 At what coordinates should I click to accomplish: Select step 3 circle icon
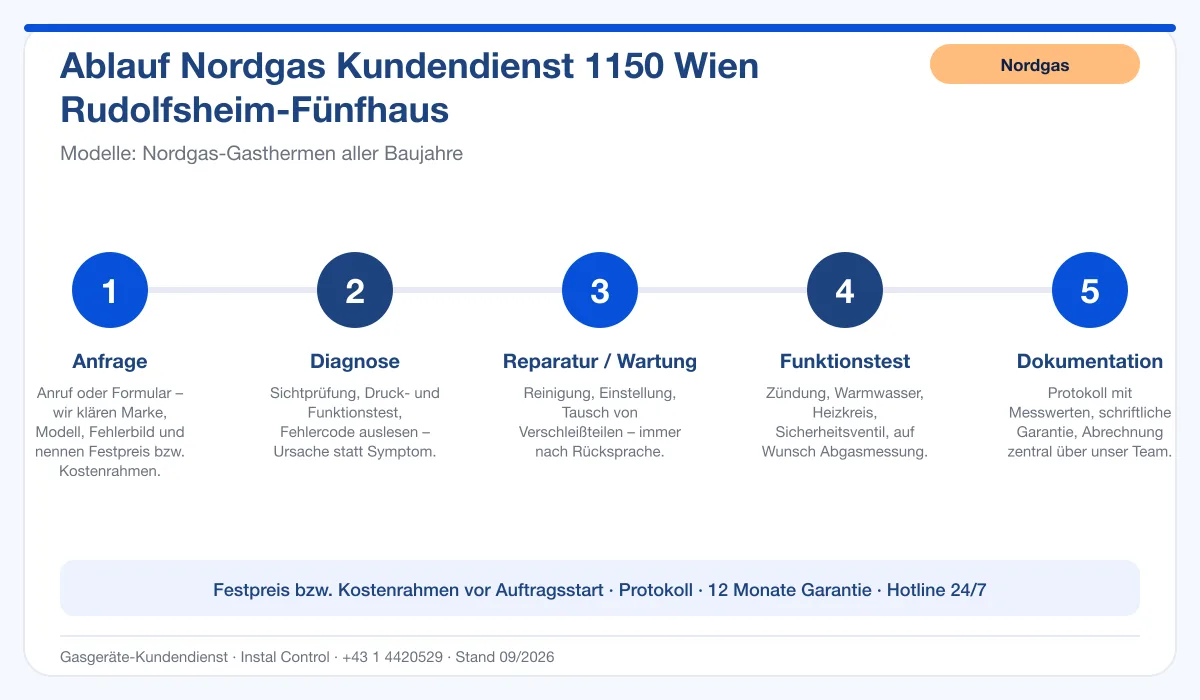point(600,291)
